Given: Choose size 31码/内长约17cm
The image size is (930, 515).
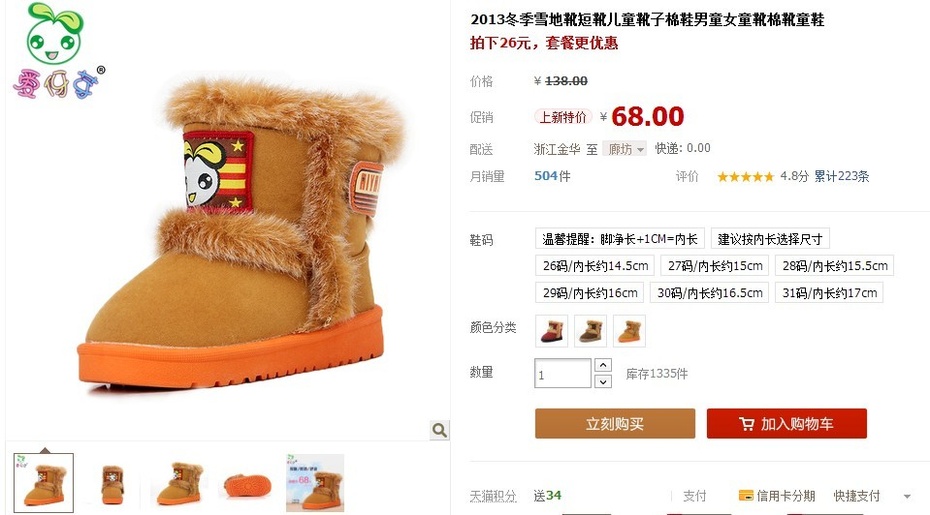Looking at the screenshot, I should coord(829,293).
